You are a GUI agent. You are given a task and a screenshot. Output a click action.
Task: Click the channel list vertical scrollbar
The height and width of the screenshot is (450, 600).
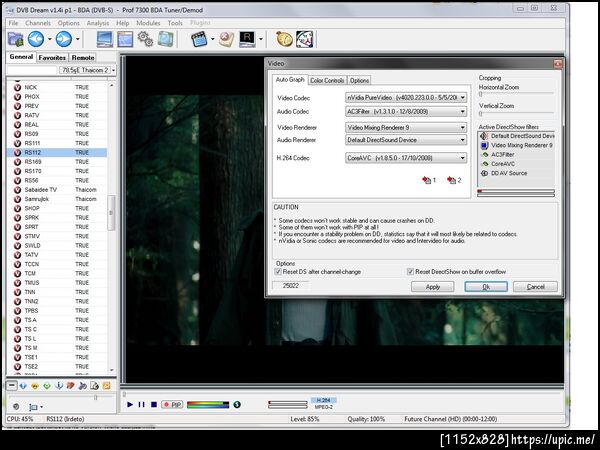pos(112,227)
